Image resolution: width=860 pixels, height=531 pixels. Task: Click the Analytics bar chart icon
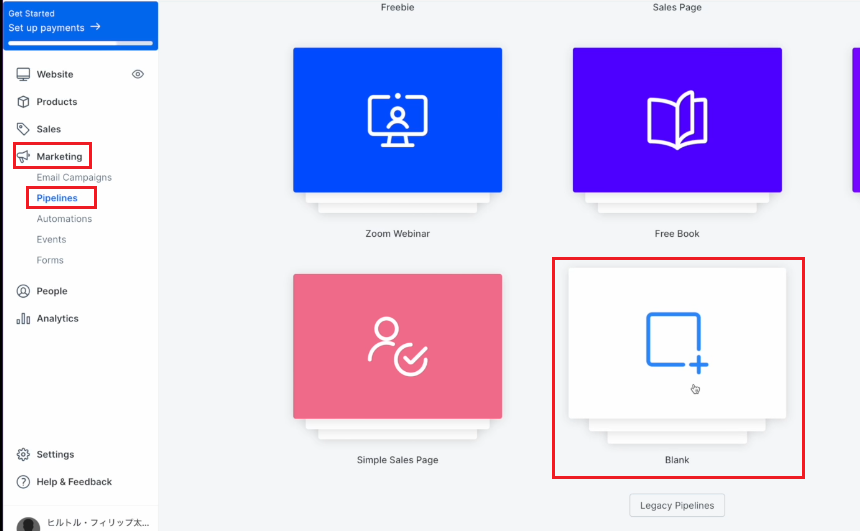pos(23,318)
